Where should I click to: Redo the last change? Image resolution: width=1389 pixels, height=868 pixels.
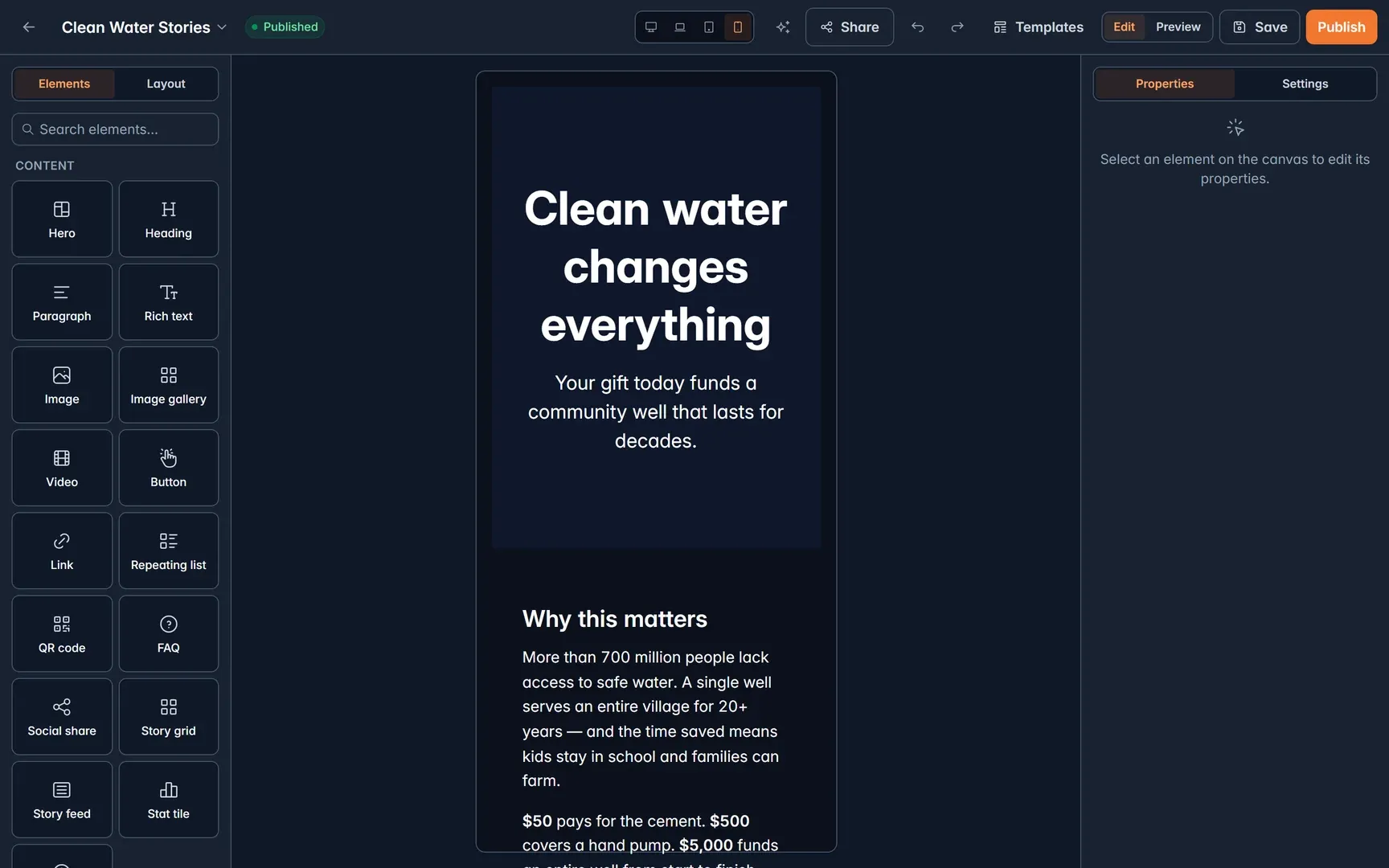tap(957, 27)
